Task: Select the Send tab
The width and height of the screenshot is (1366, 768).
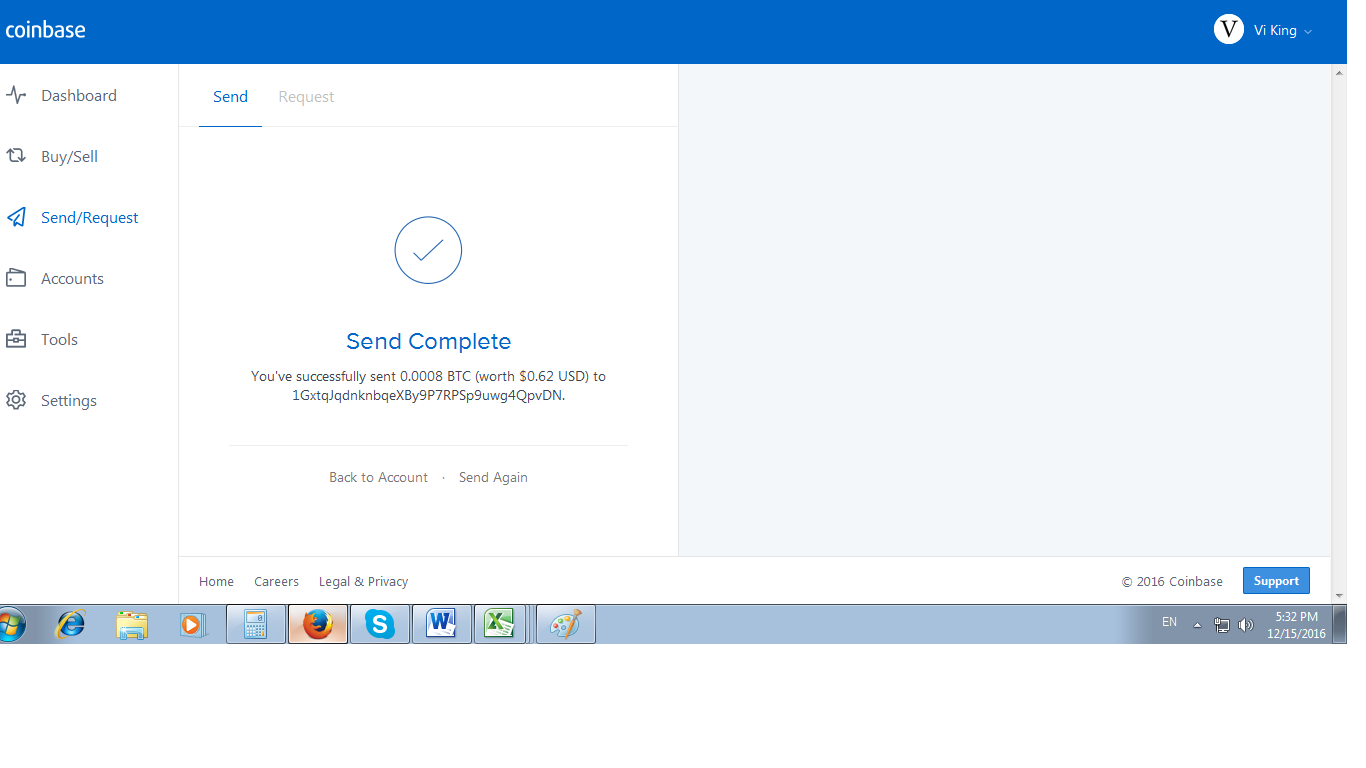Action: 230,97
